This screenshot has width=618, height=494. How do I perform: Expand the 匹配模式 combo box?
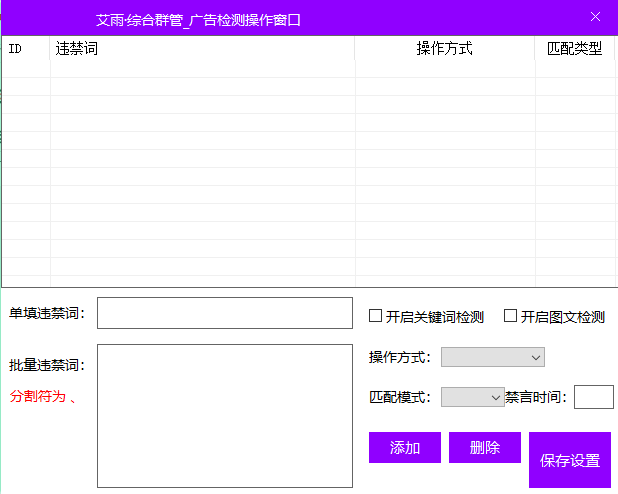[x=473, y=397]
